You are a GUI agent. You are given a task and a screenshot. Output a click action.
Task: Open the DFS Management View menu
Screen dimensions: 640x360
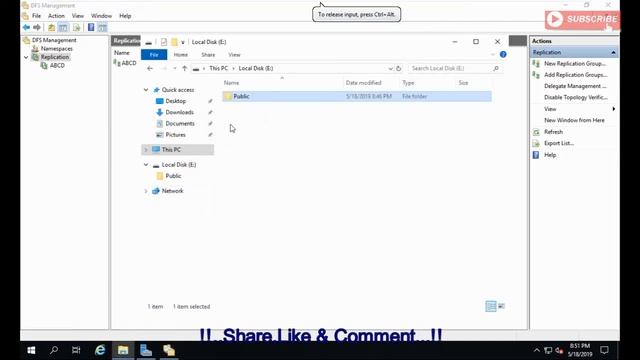(x=78, y=16)
